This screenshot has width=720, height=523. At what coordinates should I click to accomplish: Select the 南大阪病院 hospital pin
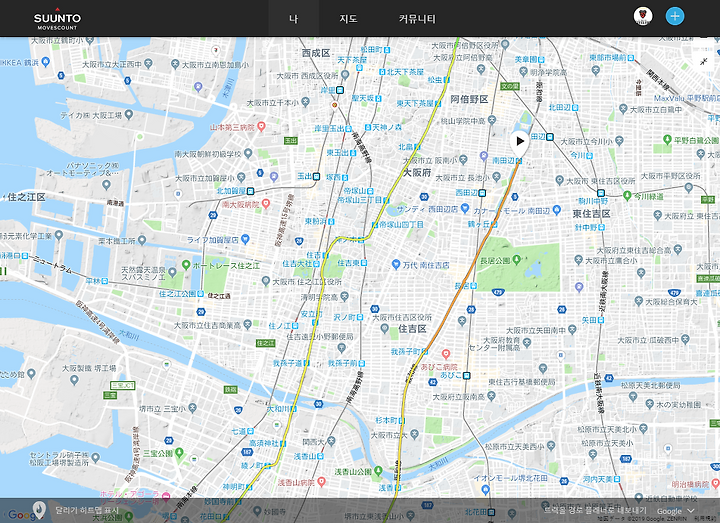(265, 203)
